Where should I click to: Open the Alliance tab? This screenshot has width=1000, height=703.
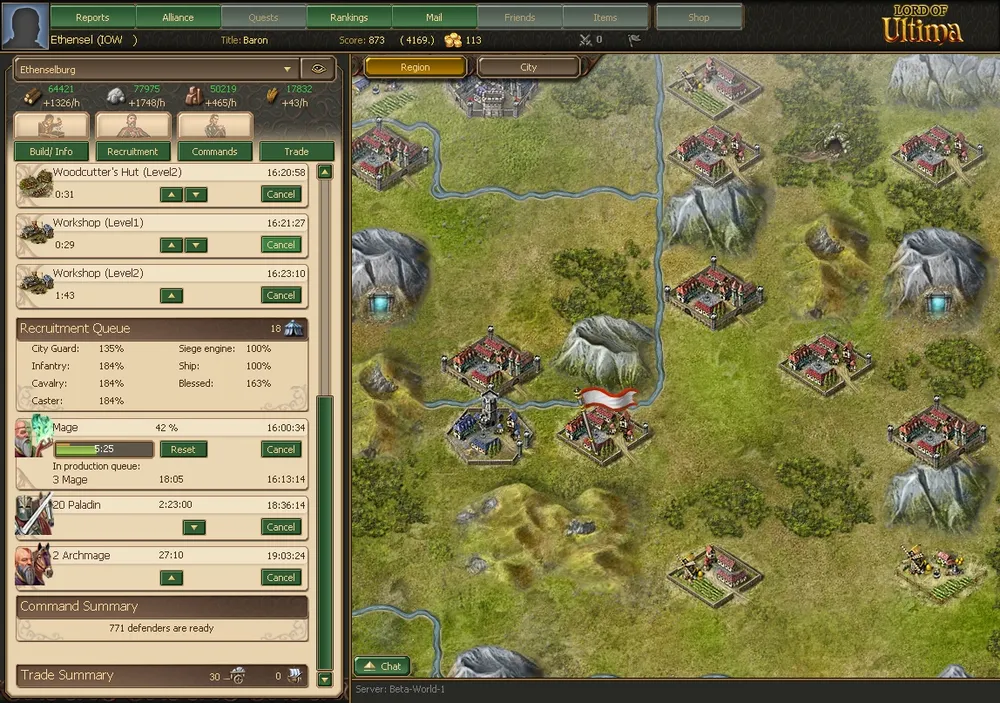tap(178, 17)
